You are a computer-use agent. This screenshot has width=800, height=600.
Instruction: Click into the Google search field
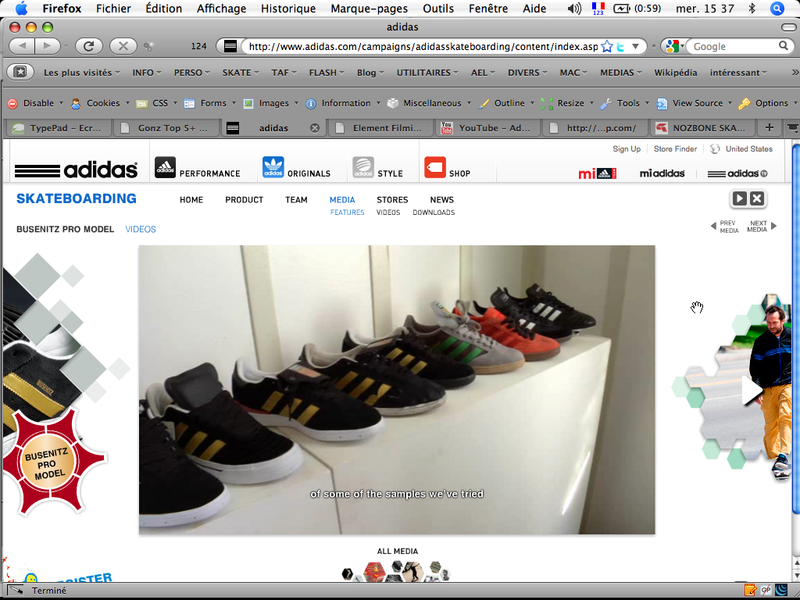(733, 46)
